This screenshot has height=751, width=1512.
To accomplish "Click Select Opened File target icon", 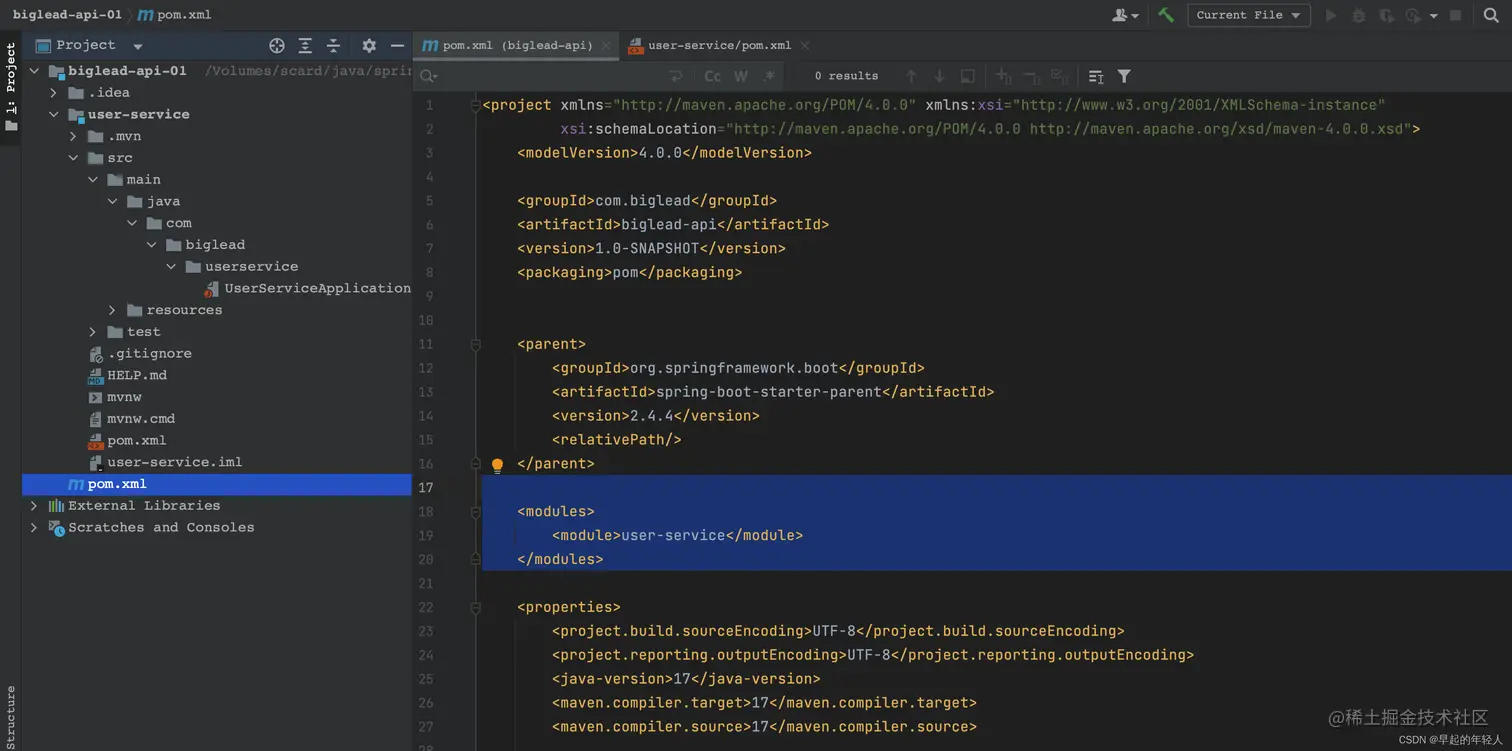I will click(x=277, y=45).
